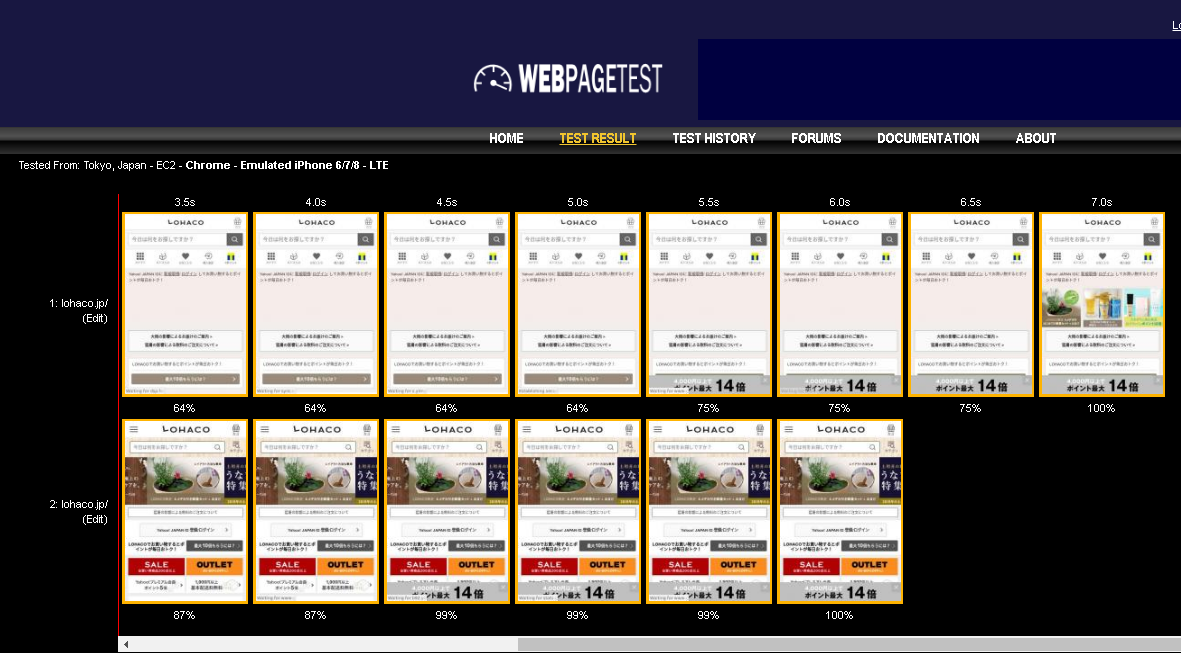This screenshot has width=1181, height=653.
Task: Click the 7.0s time label
Action: tap(1102, 202)
